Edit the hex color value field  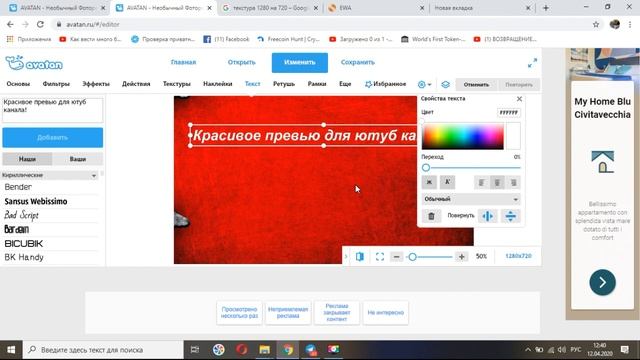509,112
